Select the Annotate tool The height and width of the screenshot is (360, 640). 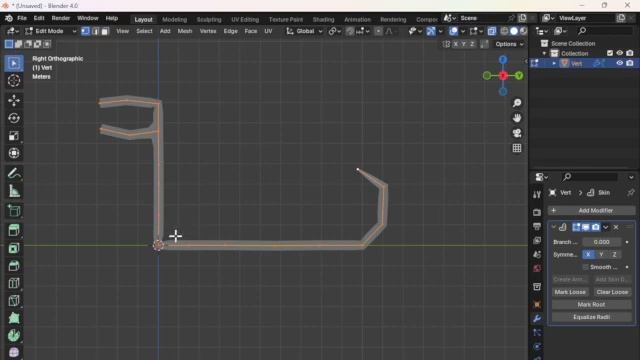coord(14,173)
